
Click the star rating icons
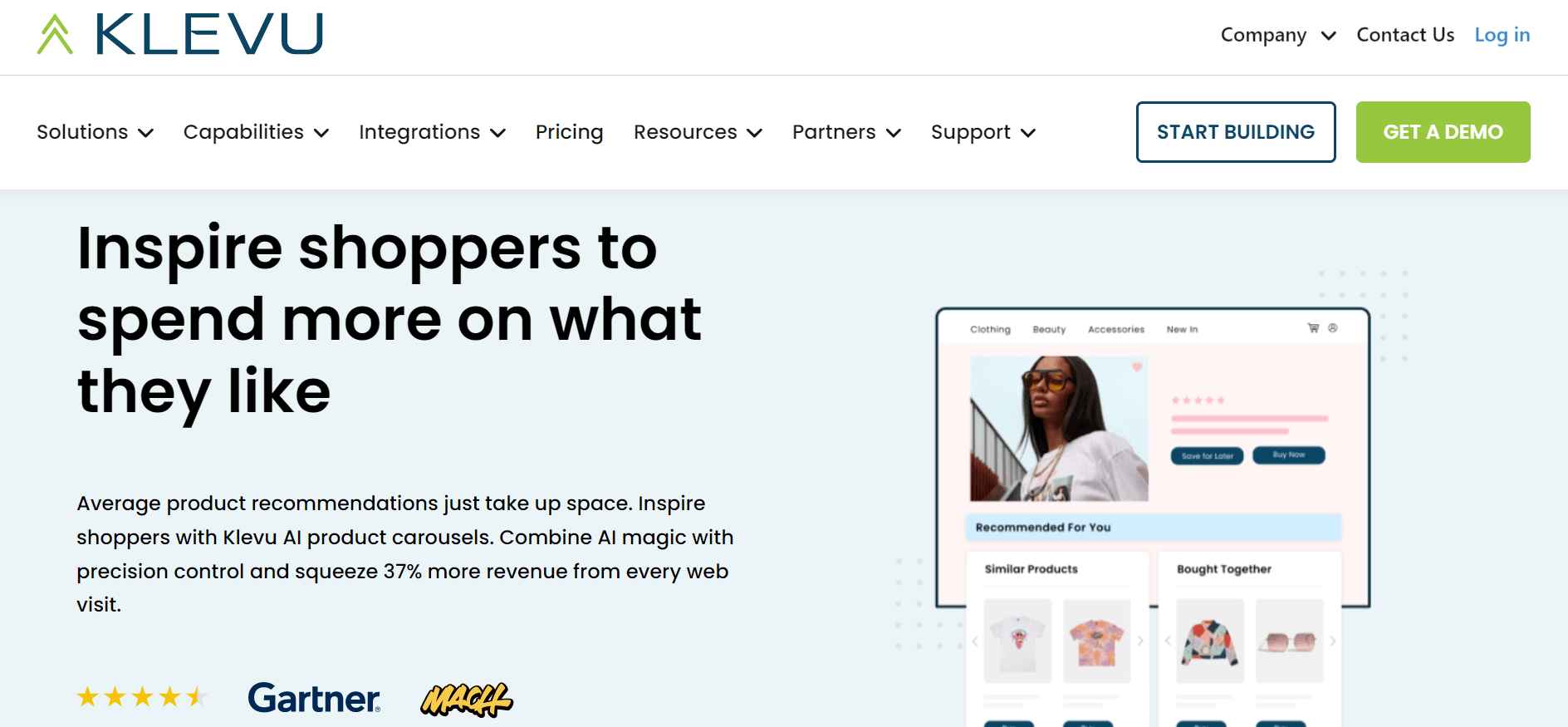click(142, 696)
